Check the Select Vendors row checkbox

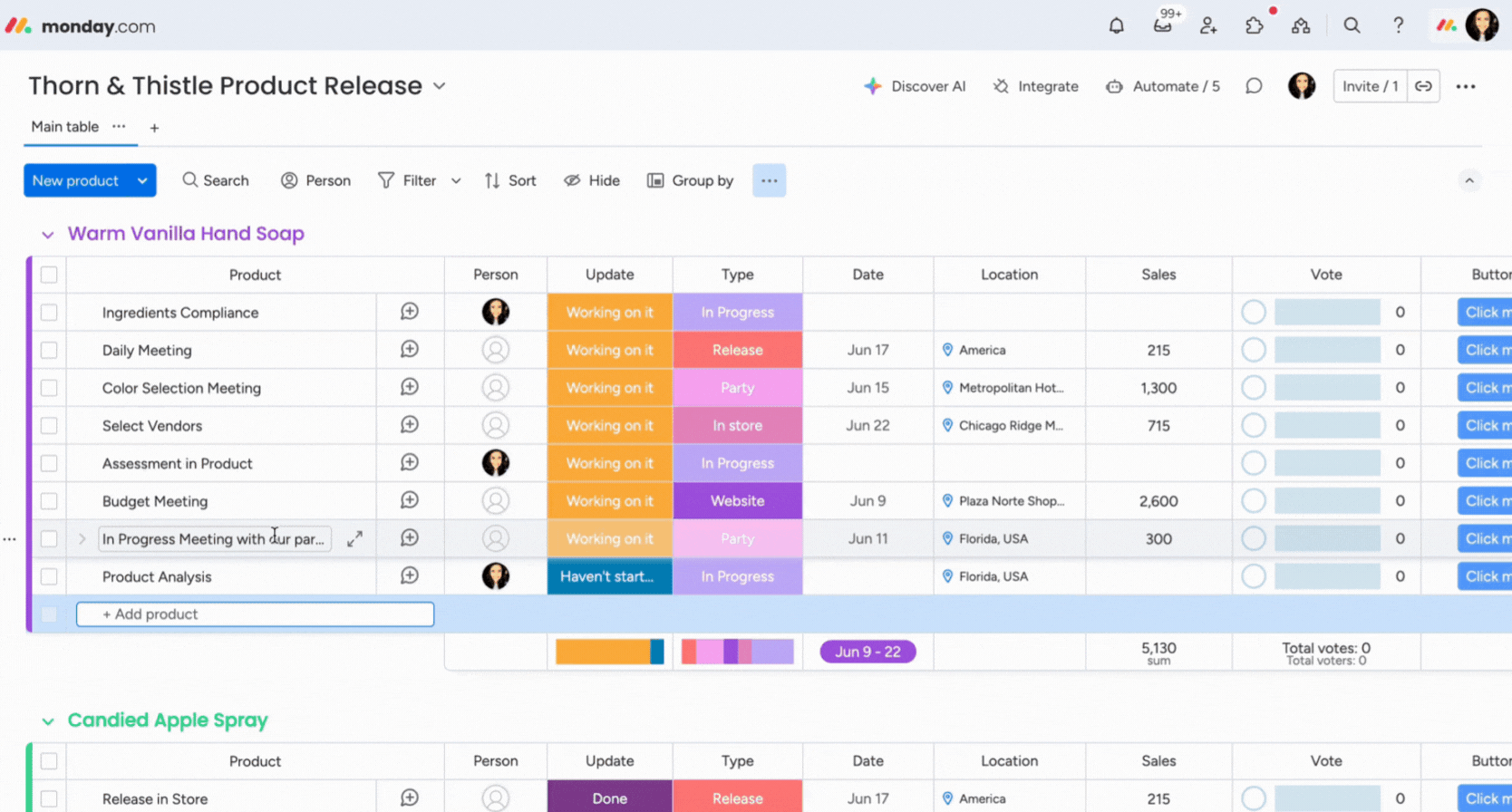point(49,425)
